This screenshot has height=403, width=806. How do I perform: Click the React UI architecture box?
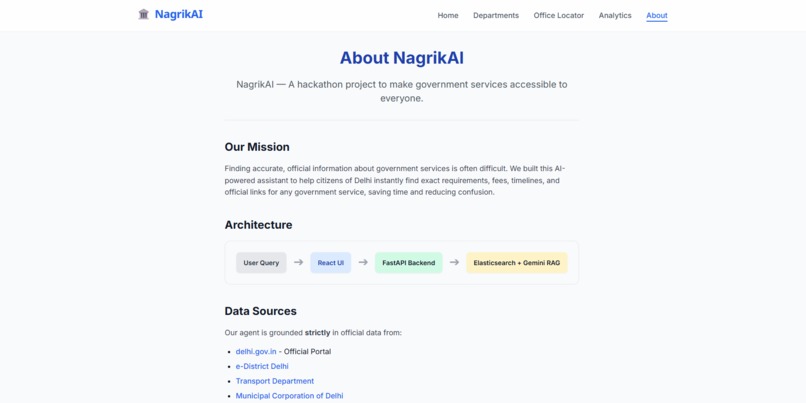click(x=331, y=263)
